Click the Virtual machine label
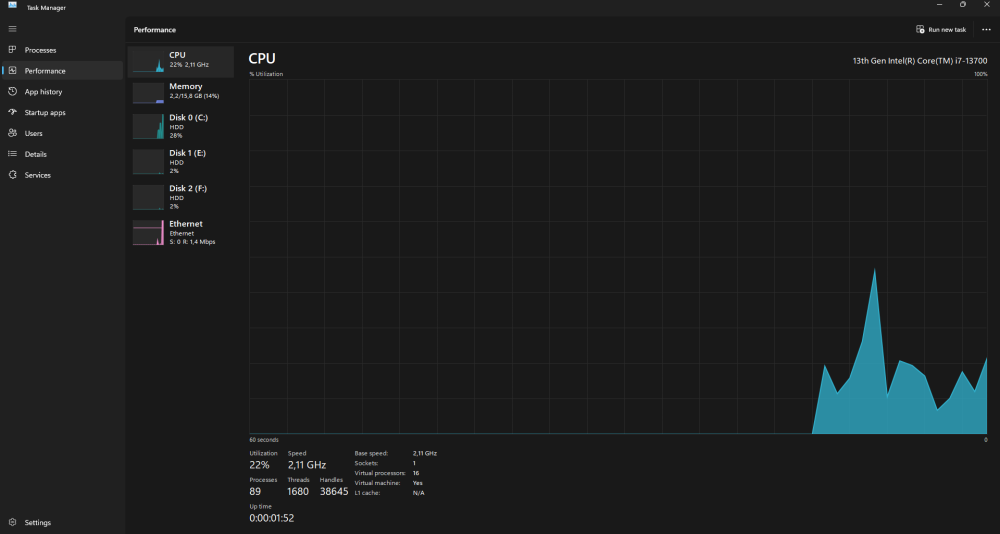The height and width of the screenshot is (534, 1000). tap(377, 483)
